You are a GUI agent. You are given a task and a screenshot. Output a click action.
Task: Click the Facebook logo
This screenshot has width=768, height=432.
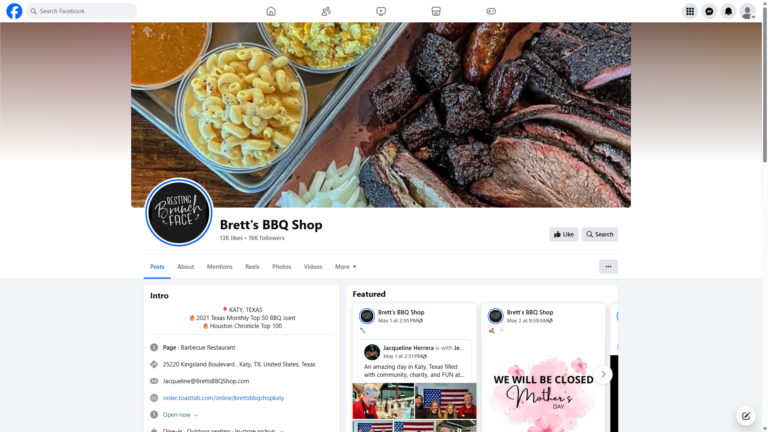click(x=14, y=11)
